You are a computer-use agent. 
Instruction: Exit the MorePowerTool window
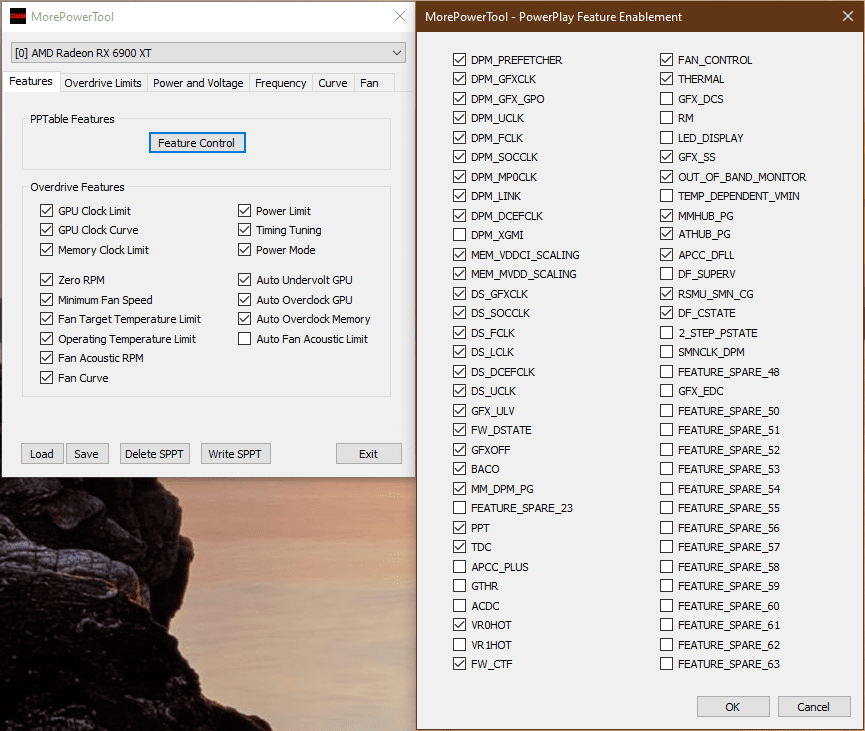[369, 454]
